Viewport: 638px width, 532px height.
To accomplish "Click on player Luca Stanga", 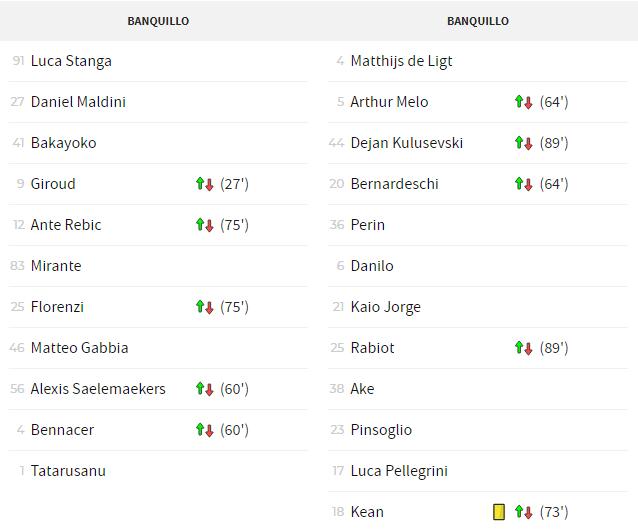I will [71, 61].
